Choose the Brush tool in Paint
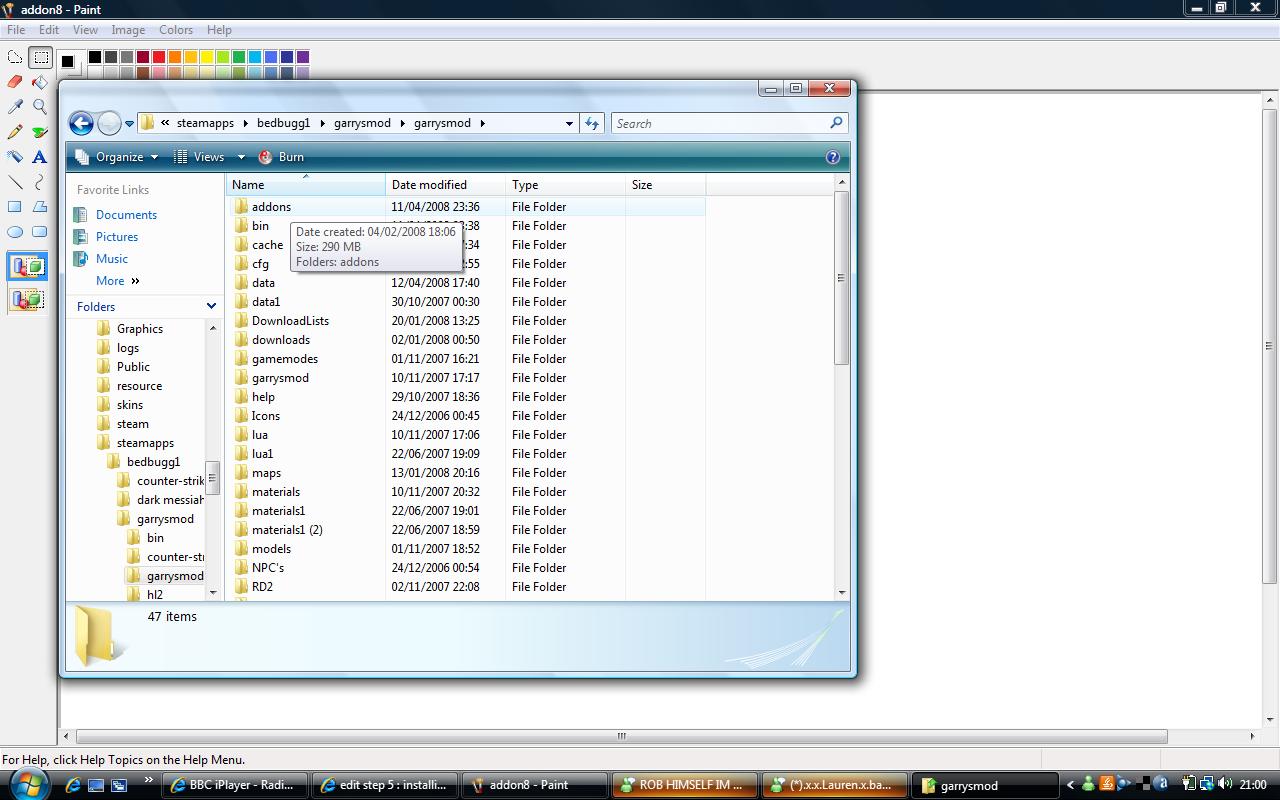 click(x=40, y=132)
